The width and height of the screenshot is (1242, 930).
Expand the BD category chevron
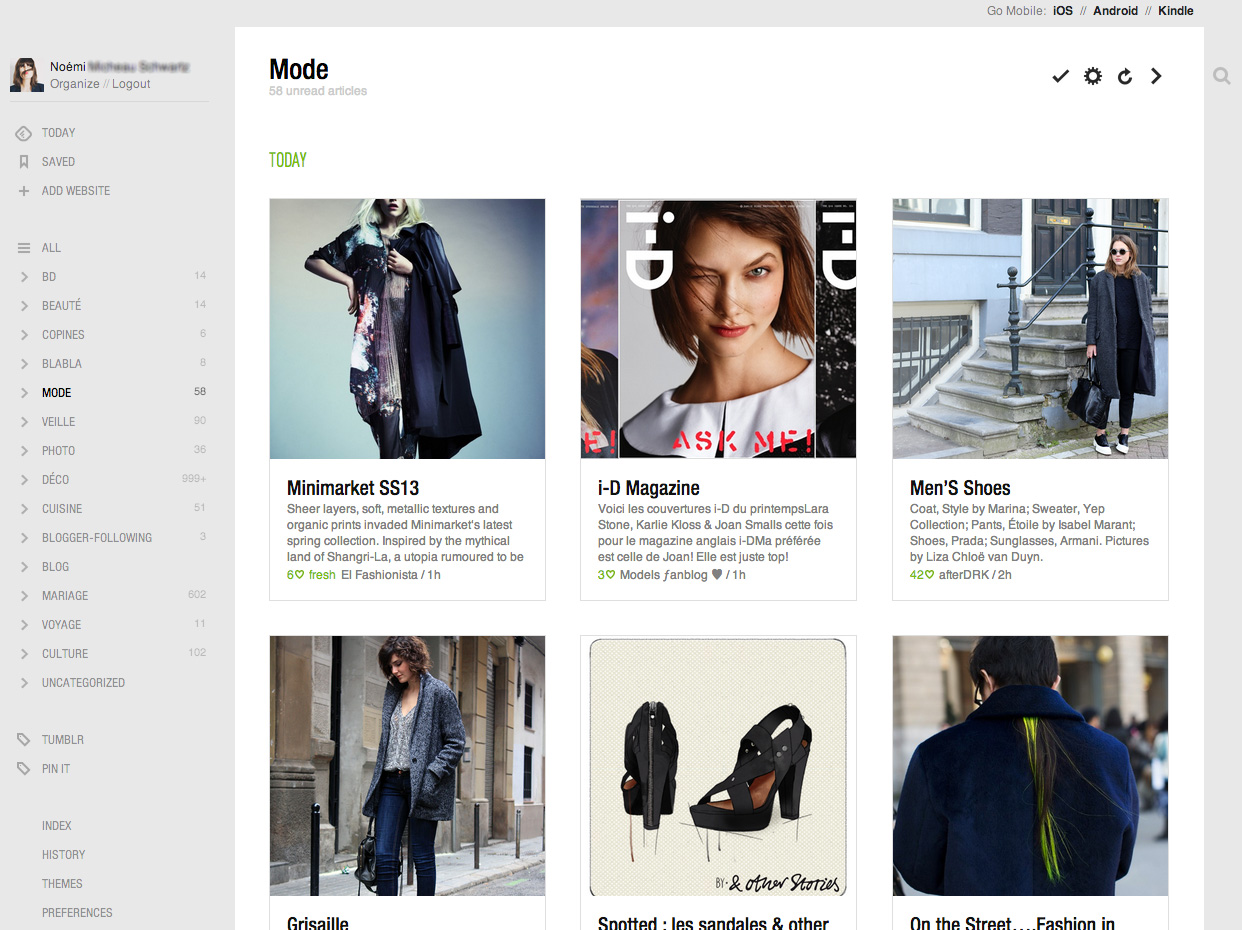(24, 277)
